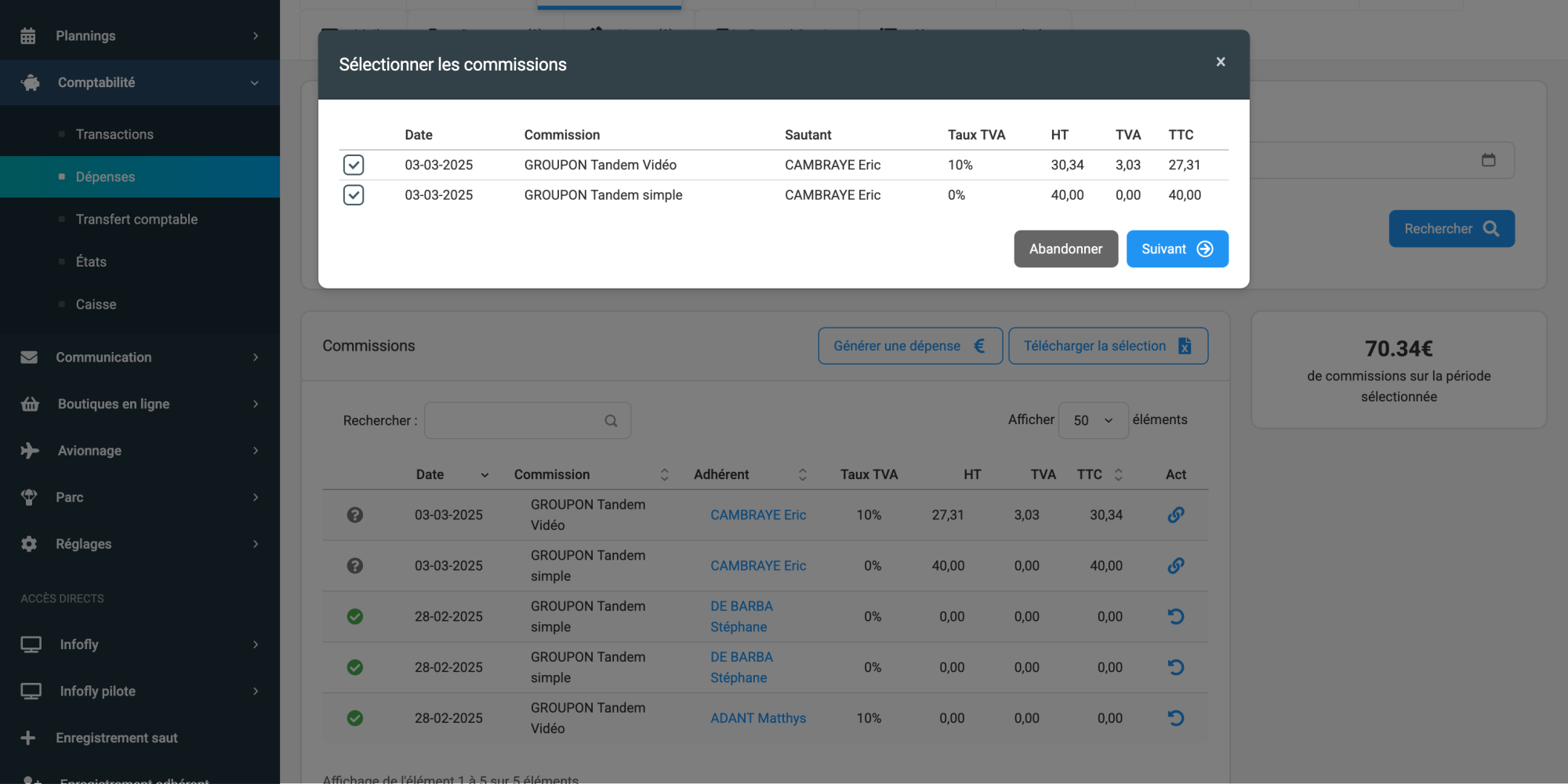This screenshot has height=784, width=1568.
Task: Click the Parc parachute icon
Action: 29,497
